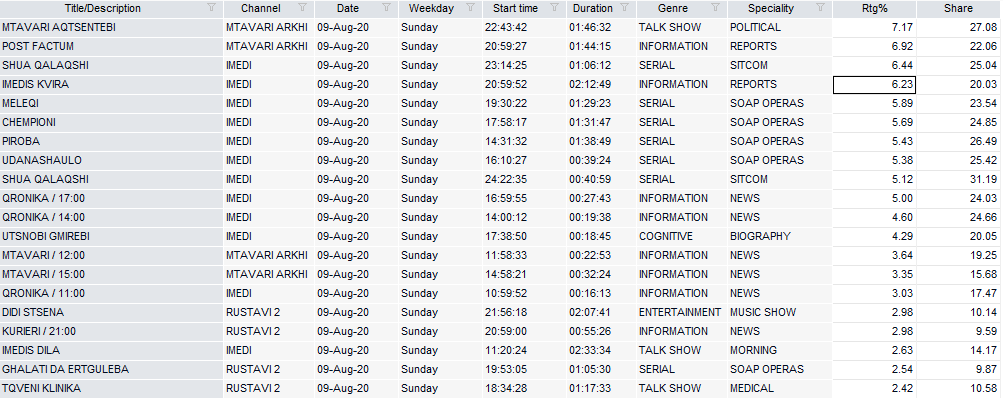The width and height of the screenshot is (1003, 398).
Task: Select MTAVARI / 15:00 title cell
Action: (111, 274)
